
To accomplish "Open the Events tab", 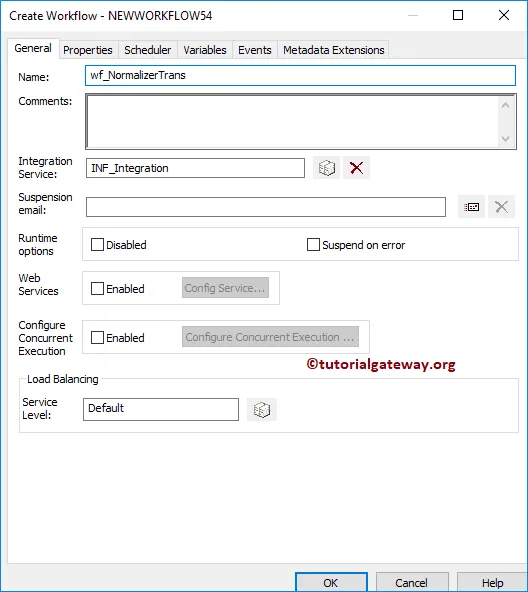I will pos(255,50).
